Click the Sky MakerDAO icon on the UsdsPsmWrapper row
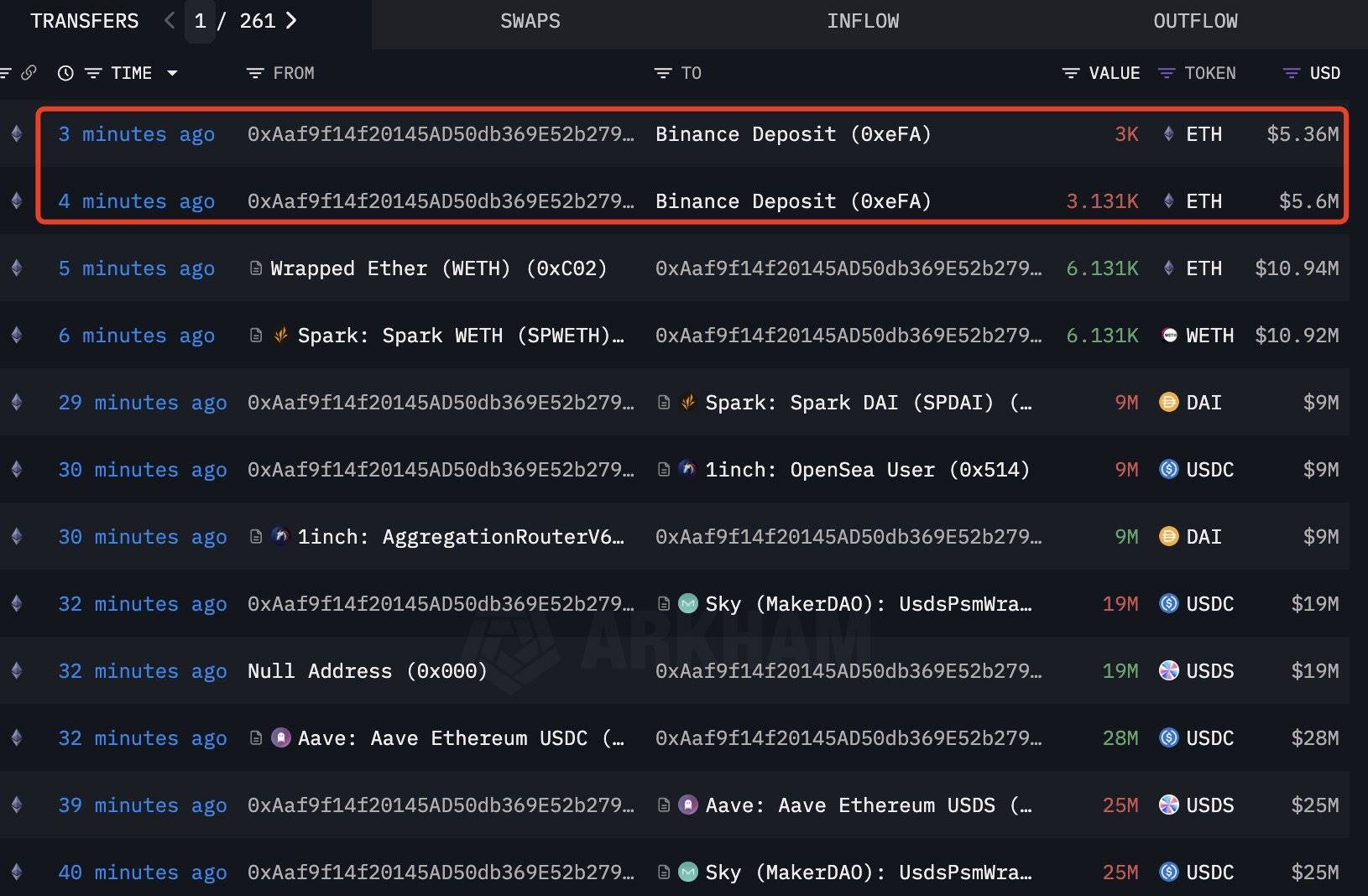 click(x=689, y=603)
